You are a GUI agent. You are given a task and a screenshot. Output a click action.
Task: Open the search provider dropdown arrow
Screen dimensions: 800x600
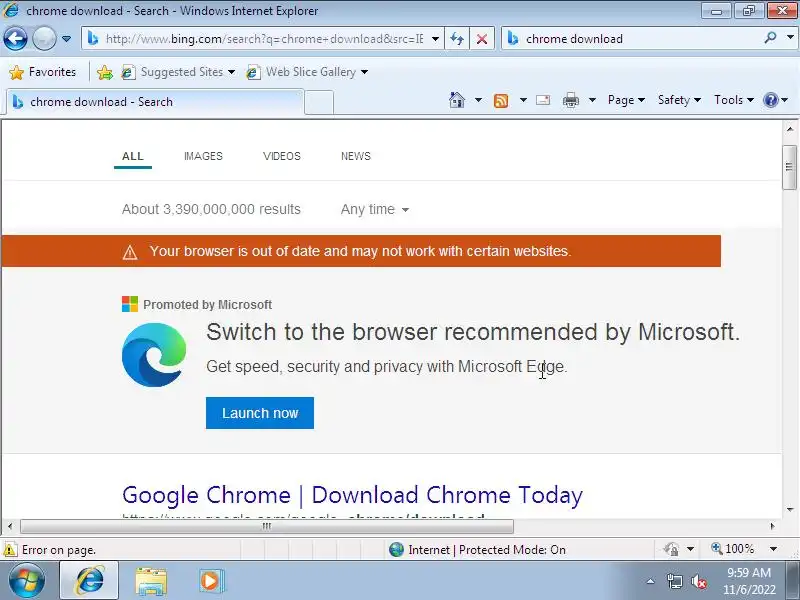790,38
